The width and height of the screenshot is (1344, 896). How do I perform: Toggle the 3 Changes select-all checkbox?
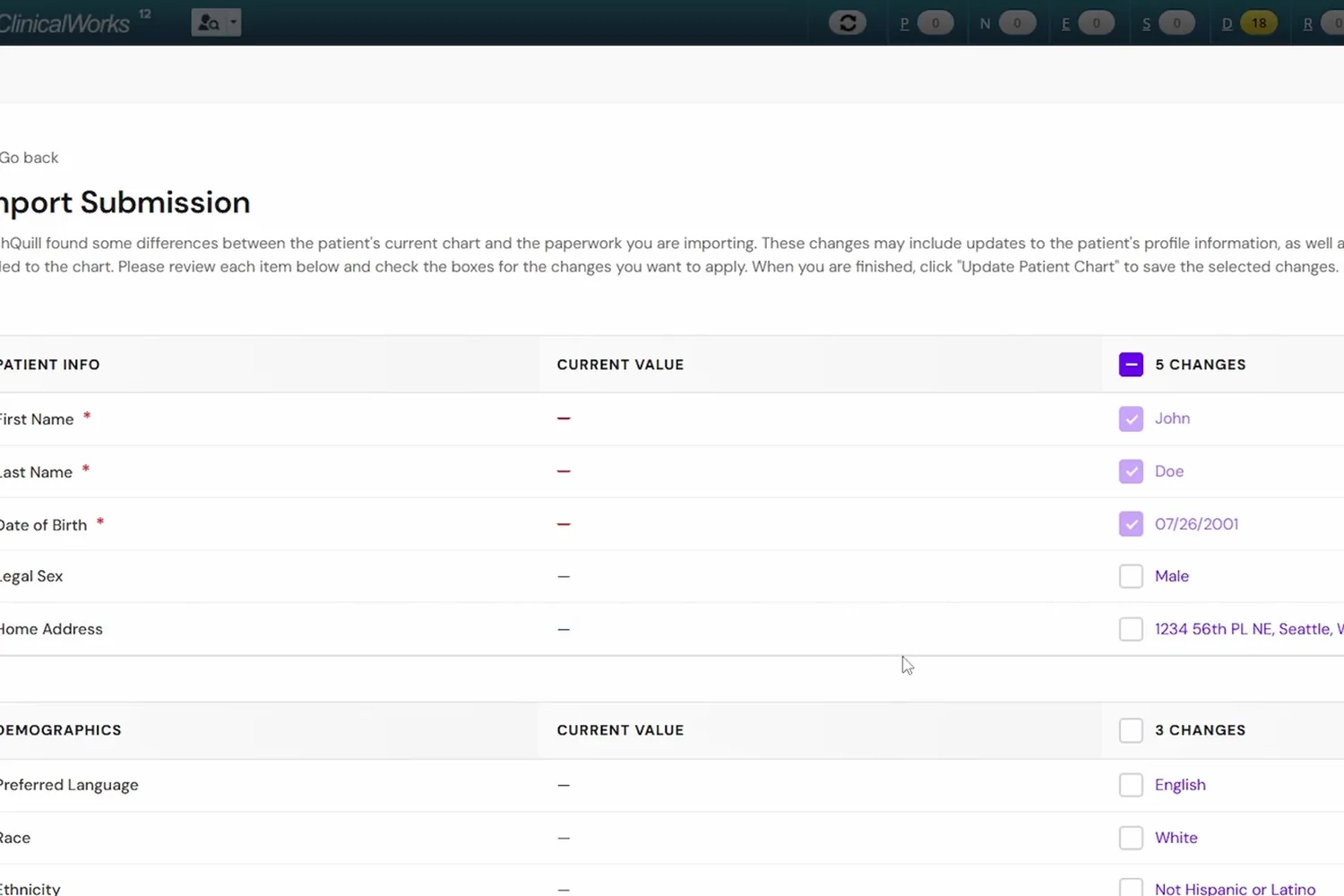(1131, 730)
